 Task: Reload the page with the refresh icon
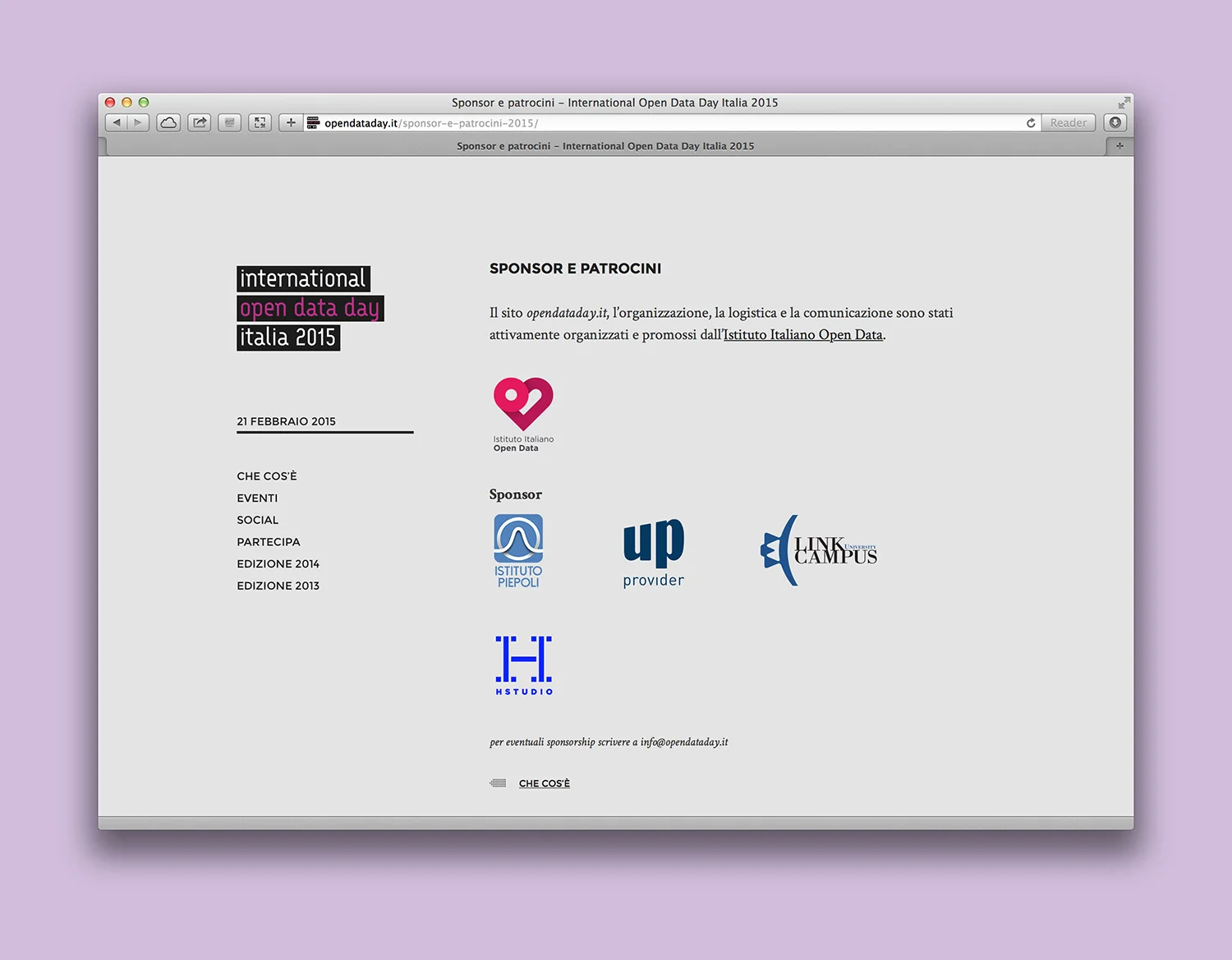(x=1031, y=123)
